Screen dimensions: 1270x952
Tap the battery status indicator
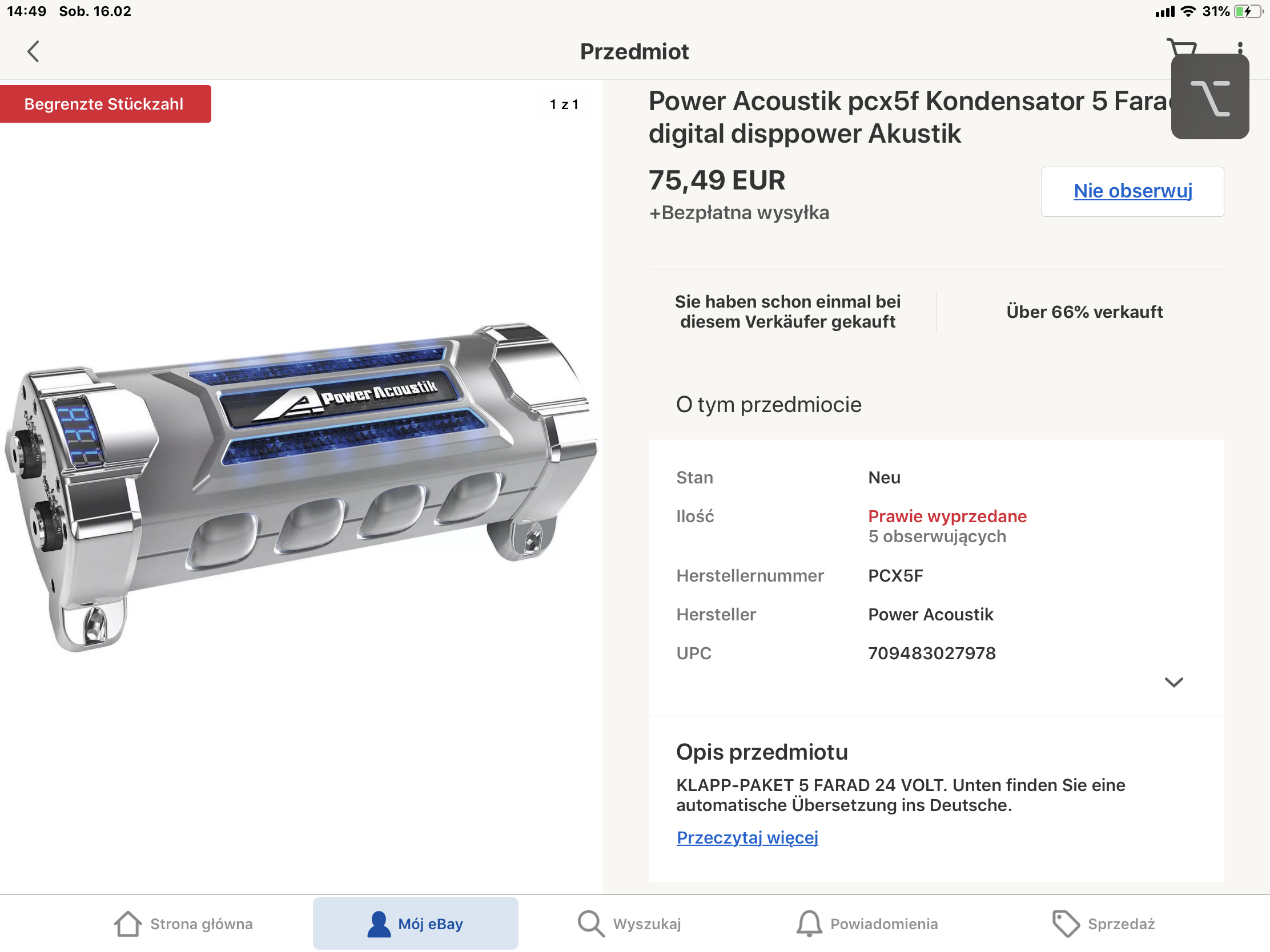pyautogui.click(x=1247, y=11)
